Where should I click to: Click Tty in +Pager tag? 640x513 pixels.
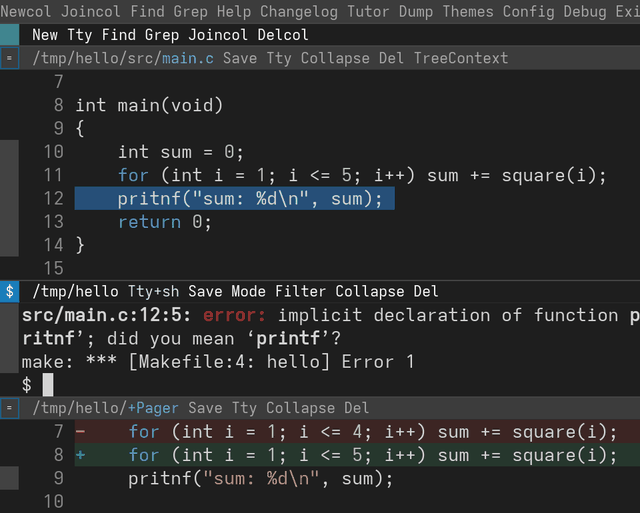[x=244, y=408]
